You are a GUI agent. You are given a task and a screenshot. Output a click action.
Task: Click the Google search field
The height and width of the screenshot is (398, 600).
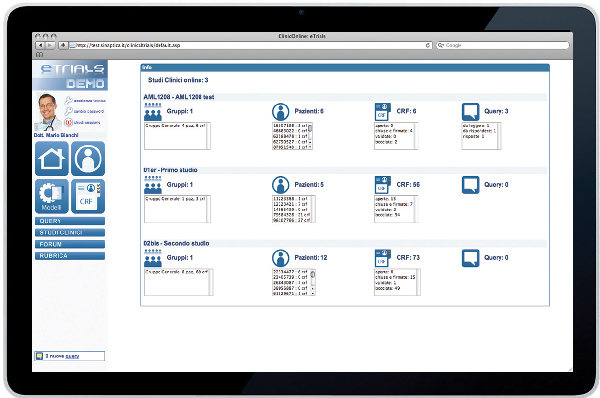503,45
